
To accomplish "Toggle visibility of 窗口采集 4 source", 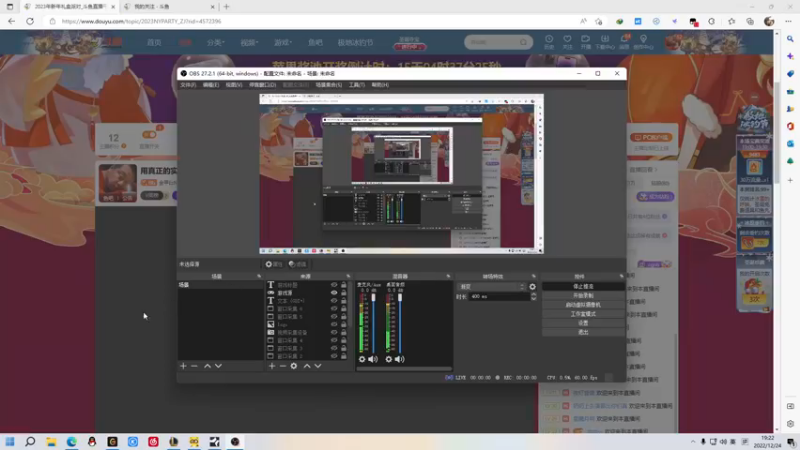I will pos(334,340).
